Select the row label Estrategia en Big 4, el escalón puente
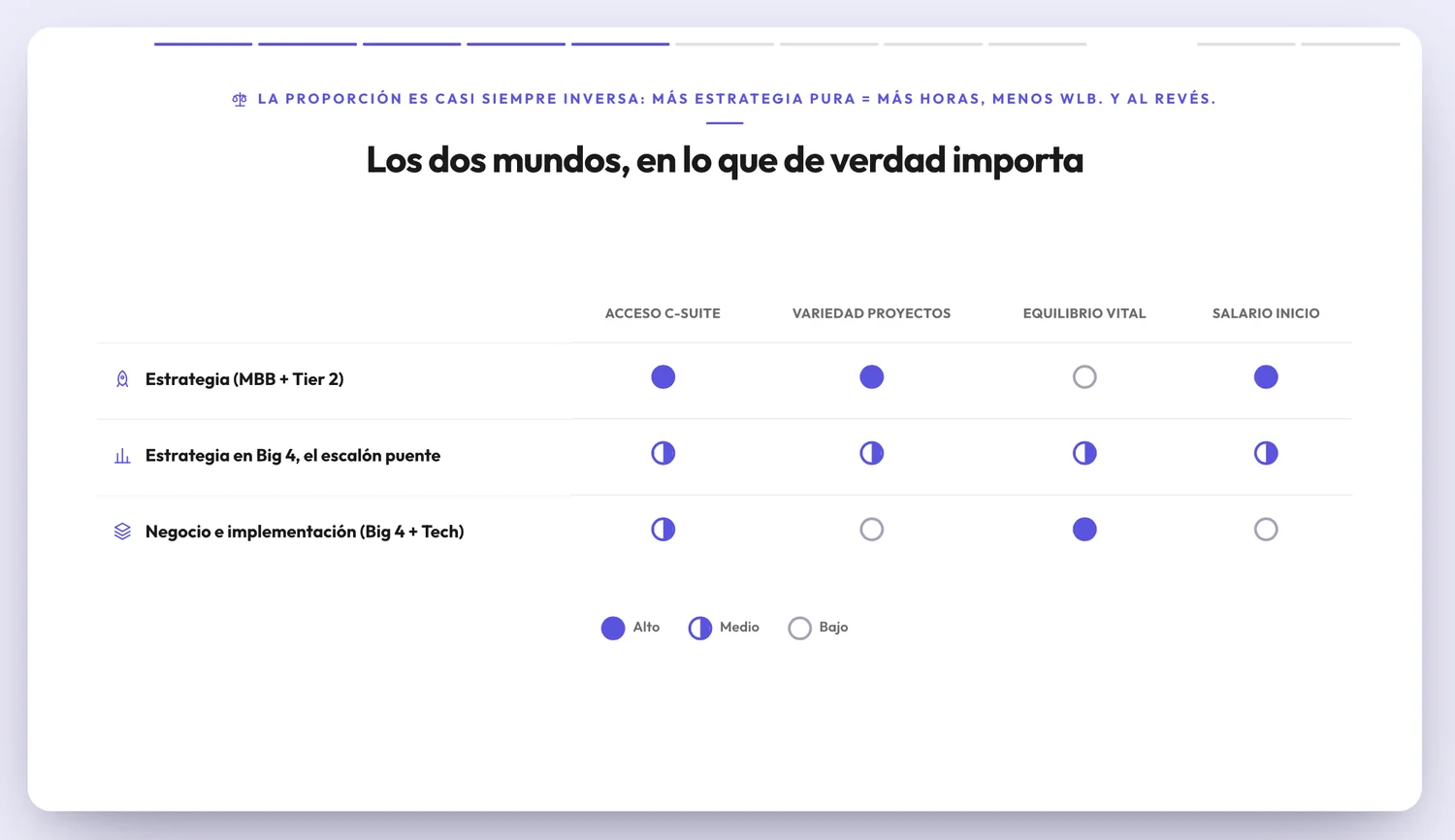1455x840 pixels. click(x=293, y=456)
